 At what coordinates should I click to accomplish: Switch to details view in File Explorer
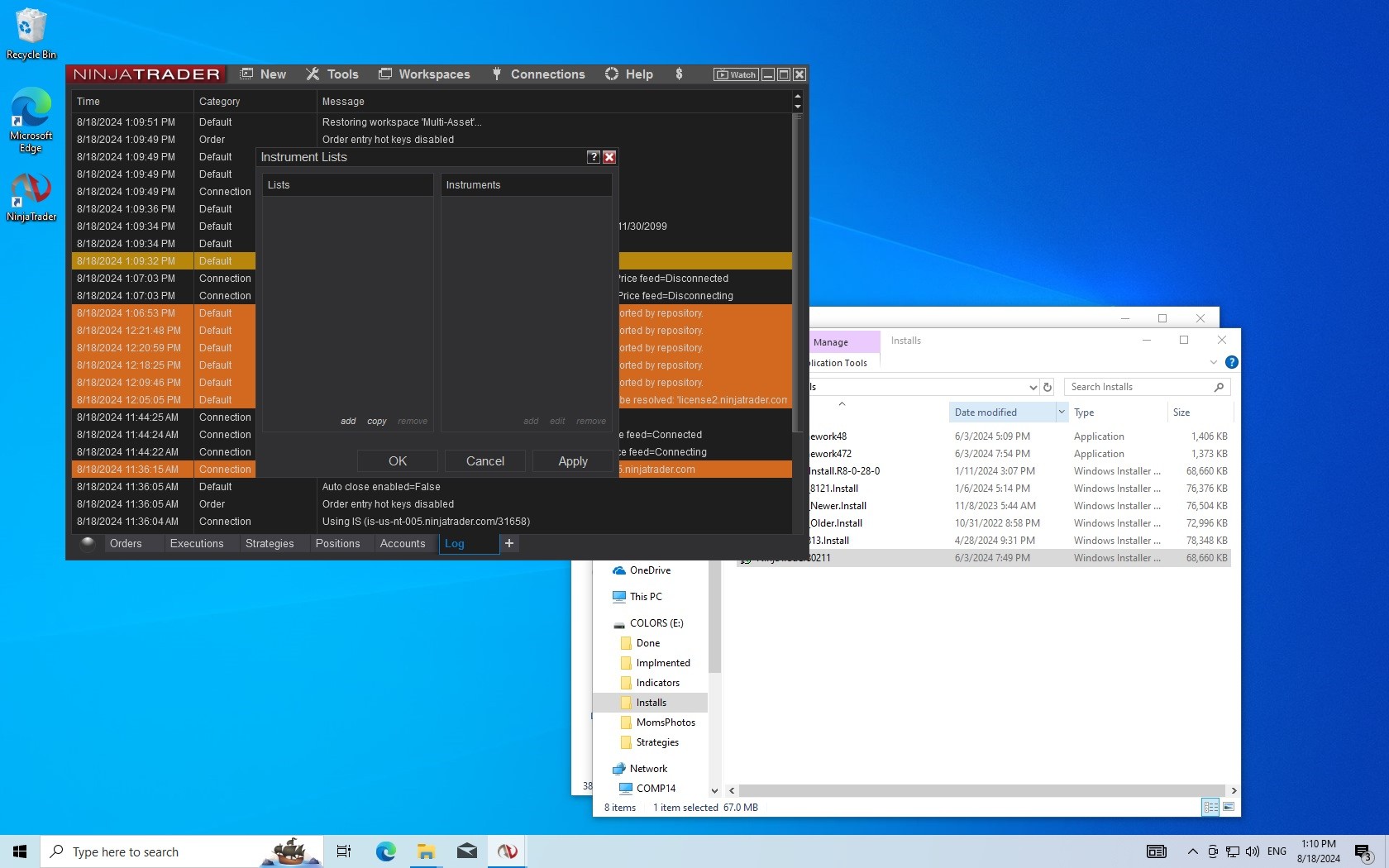click(x=1210, y=807)
